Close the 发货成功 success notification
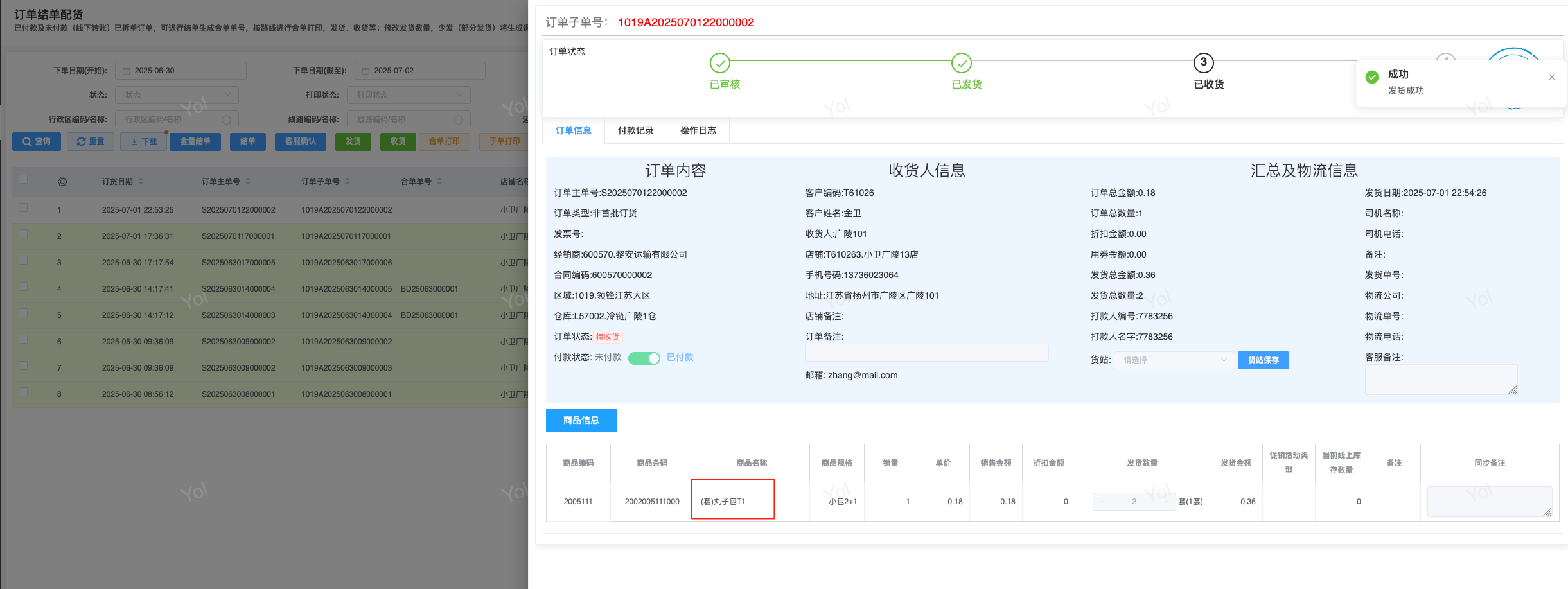This screenshot has height=589, width=1568. point(1551,77)
